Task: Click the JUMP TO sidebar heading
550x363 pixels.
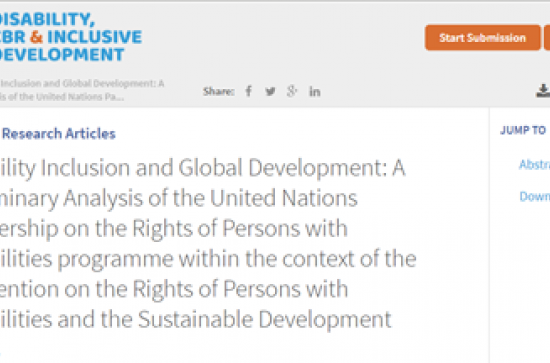Action: click(x=523, y=130)
